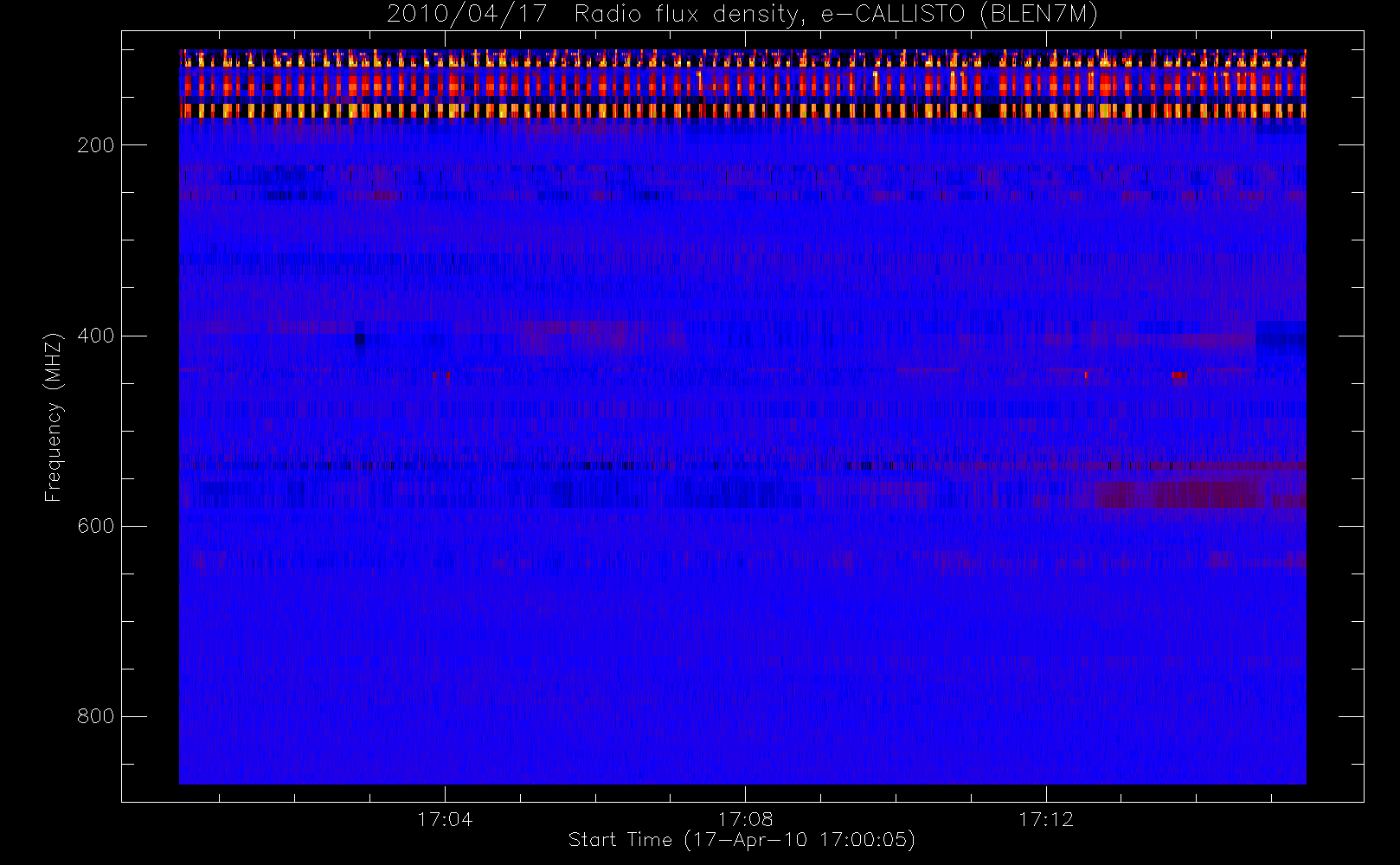
Task: Click the '17:04' time tick label
Action: point(445,819)
